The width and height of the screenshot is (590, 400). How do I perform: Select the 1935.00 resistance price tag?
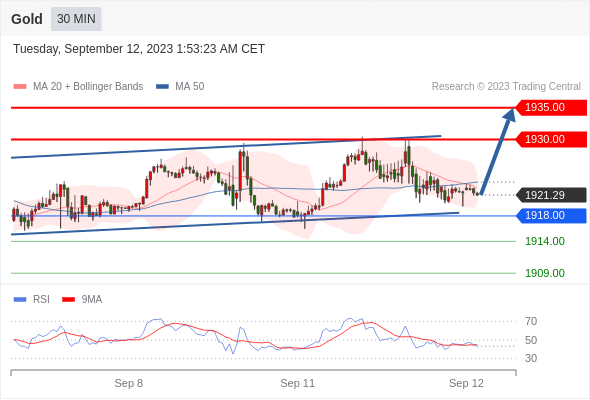click(551, 108)
